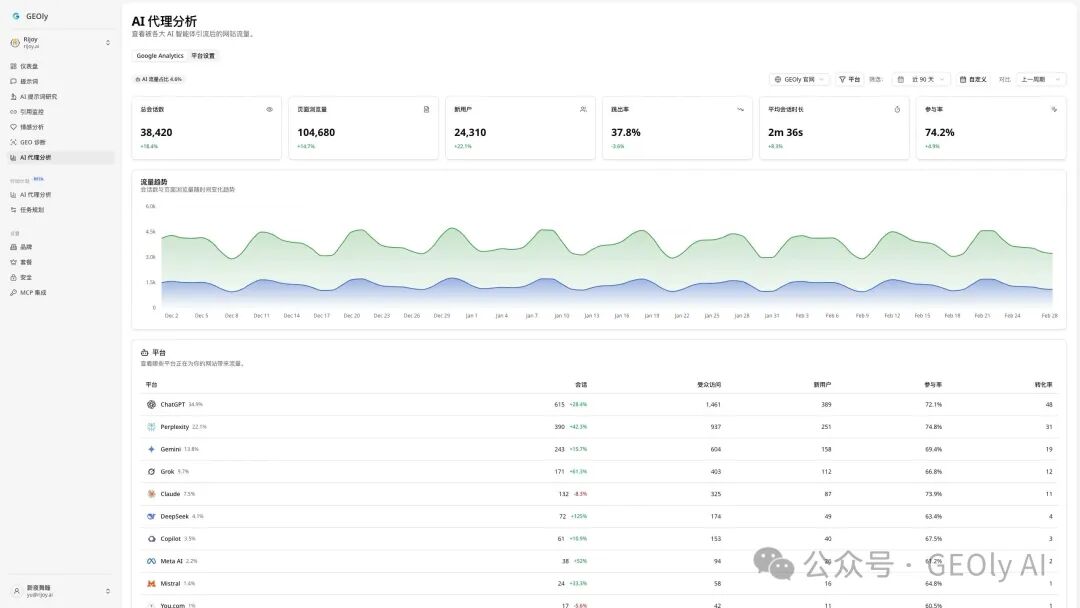Click the Claude platform icon
The image size is (1080, 608).
(152, 494)
